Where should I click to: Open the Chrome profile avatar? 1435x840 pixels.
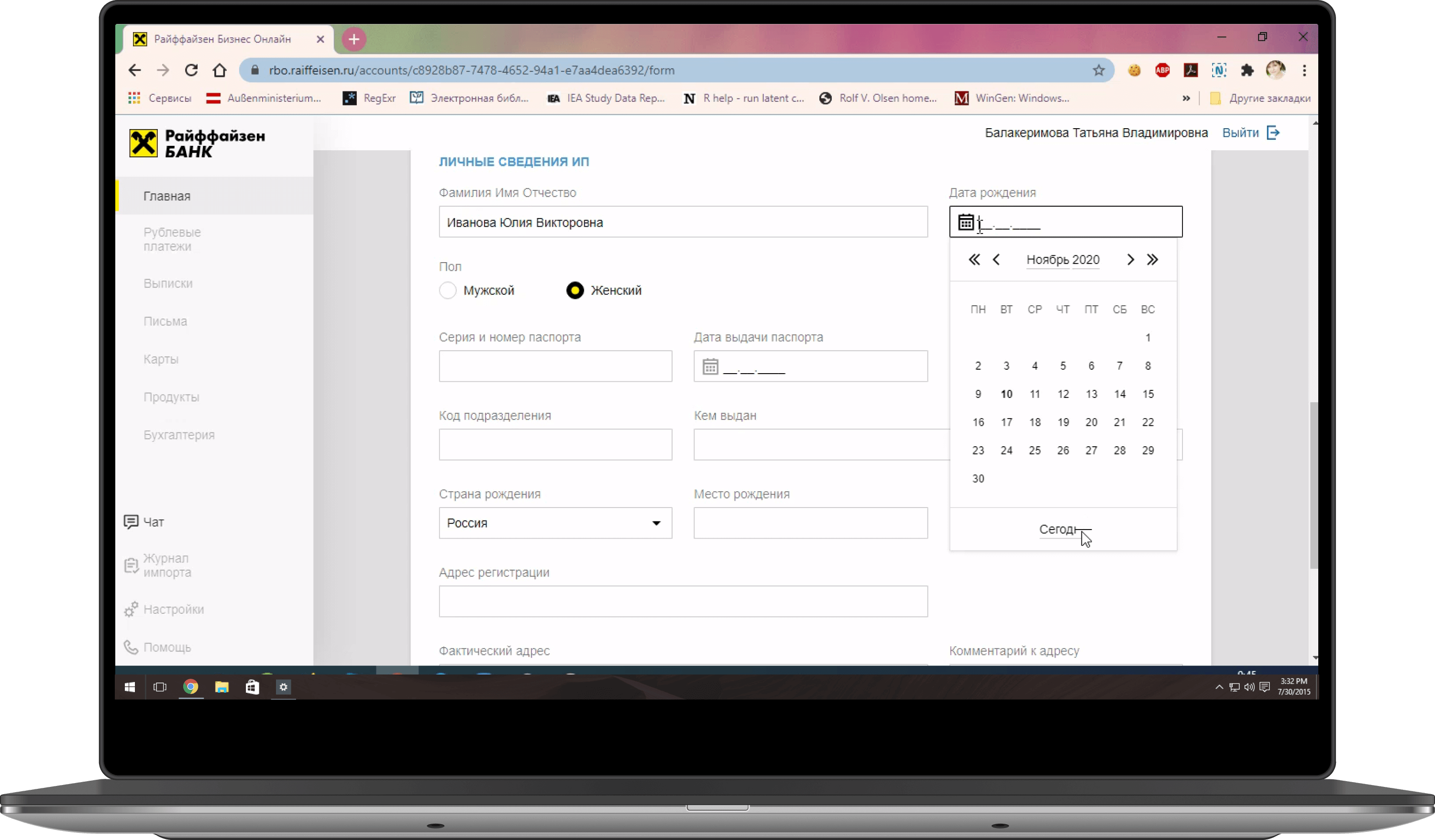coord(1276,70)
